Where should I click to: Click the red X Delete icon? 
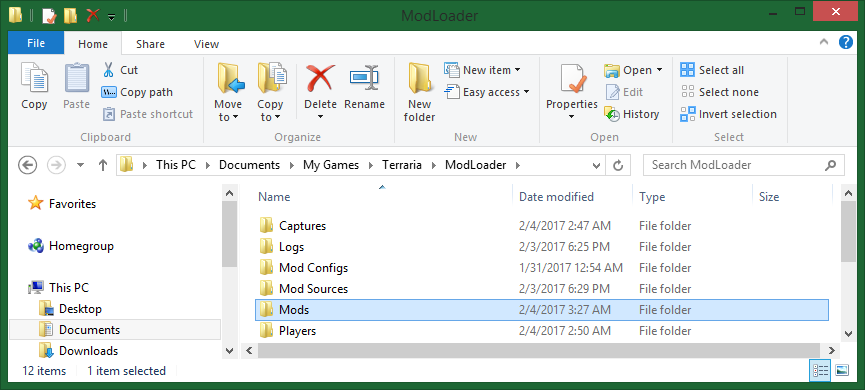coord(321,78)
